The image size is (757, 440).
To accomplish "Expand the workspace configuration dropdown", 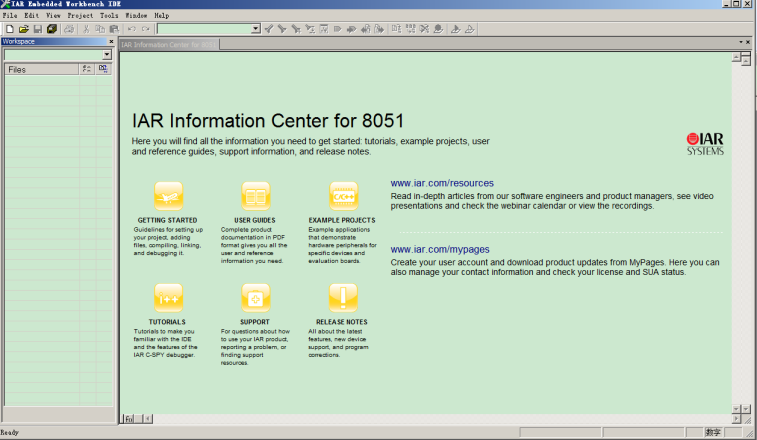I will click(x=107, y=55).
